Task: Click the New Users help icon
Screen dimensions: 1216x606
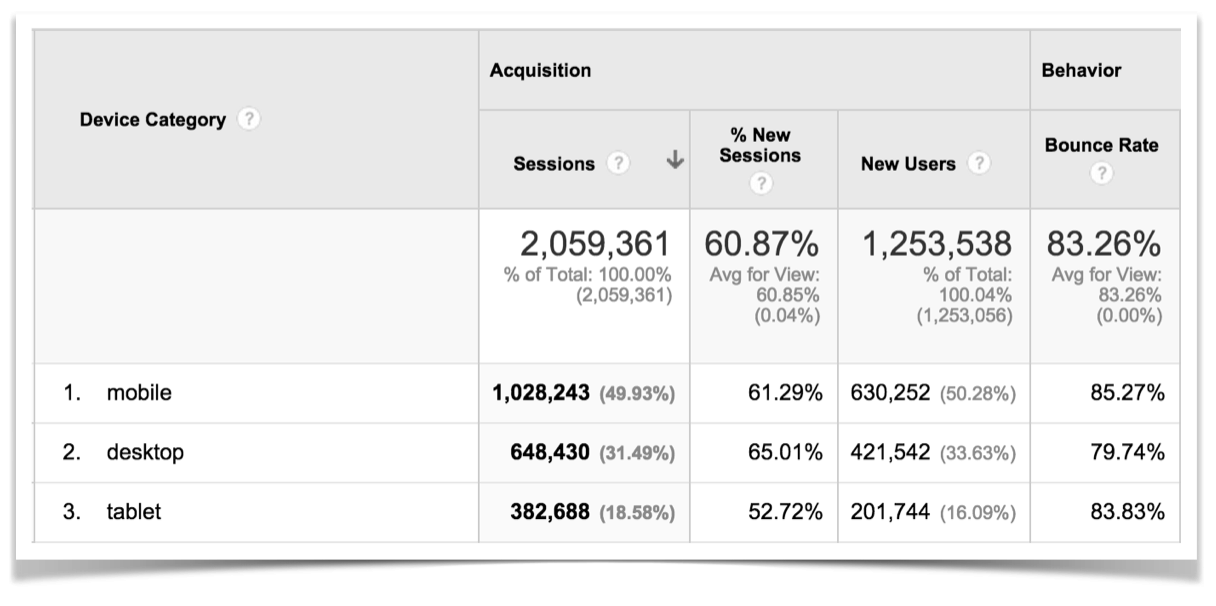Action: pyautogui.click(x=981, y=163)
